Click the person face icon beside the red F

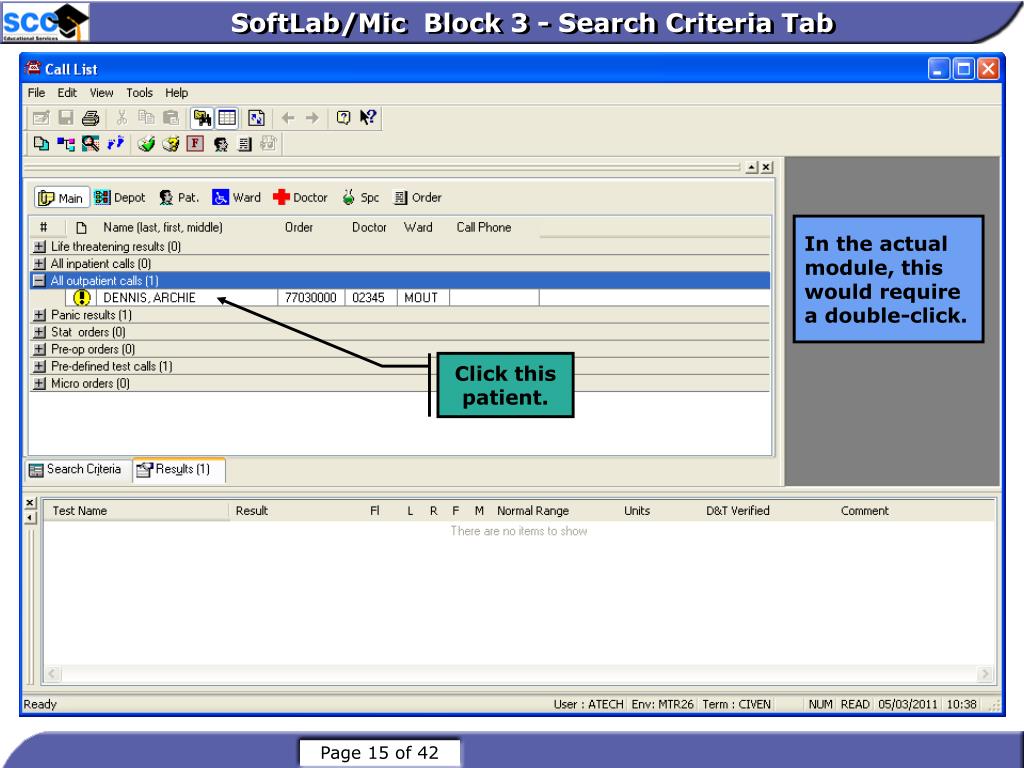221,144
